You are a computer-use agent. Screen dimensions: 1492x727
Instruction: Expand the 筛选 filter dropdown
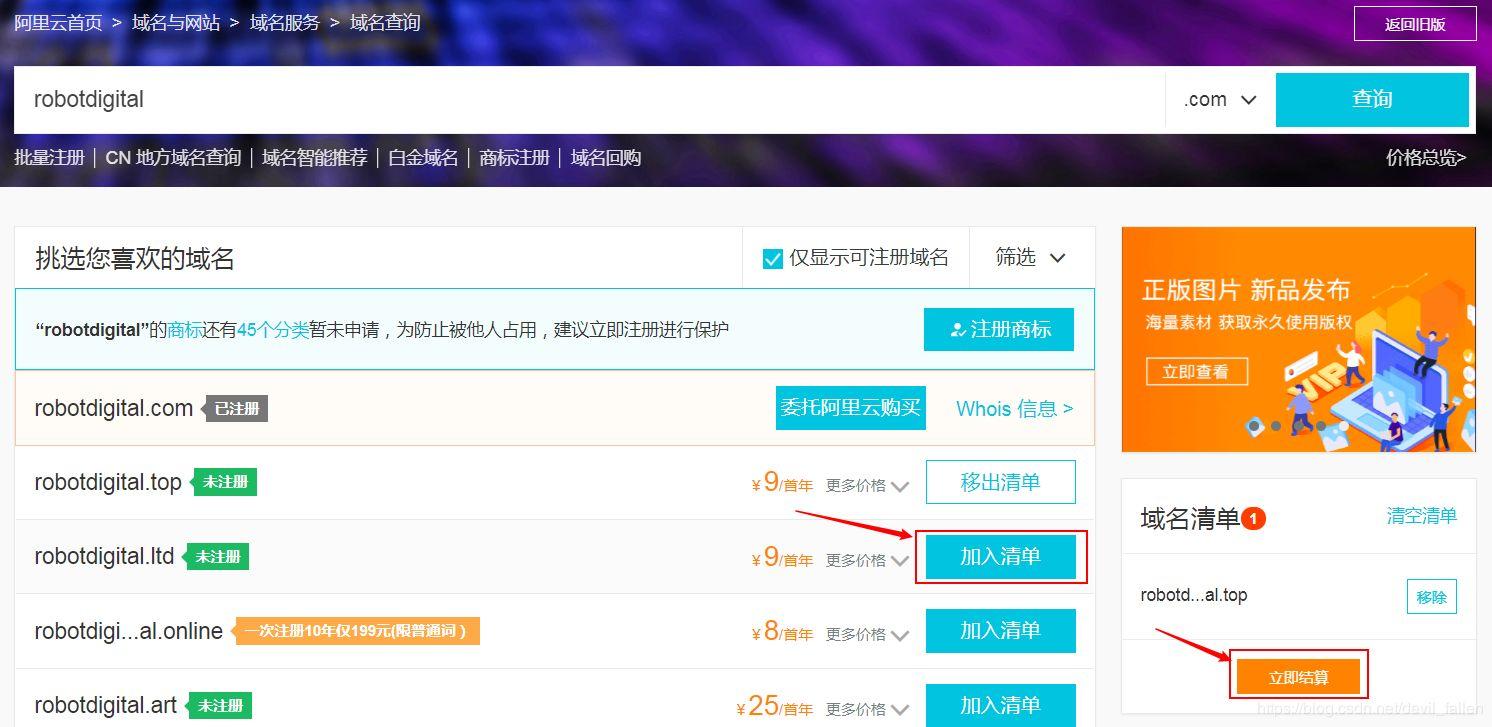click(x=1031, y=258)
